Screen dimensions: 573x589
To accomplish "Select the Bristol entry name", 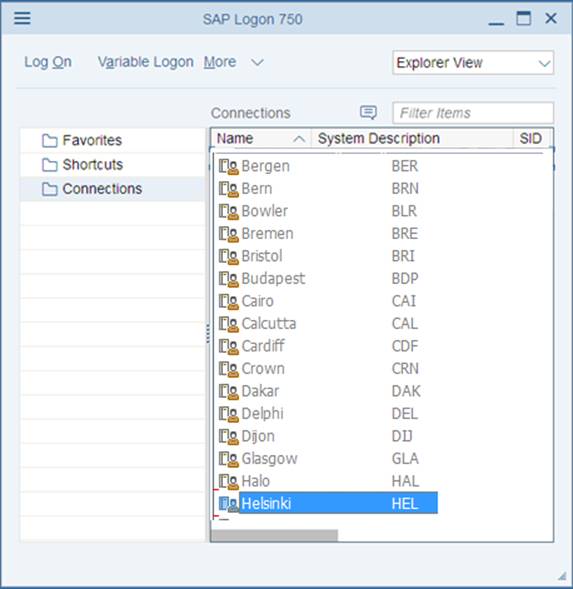I will 262,256.
